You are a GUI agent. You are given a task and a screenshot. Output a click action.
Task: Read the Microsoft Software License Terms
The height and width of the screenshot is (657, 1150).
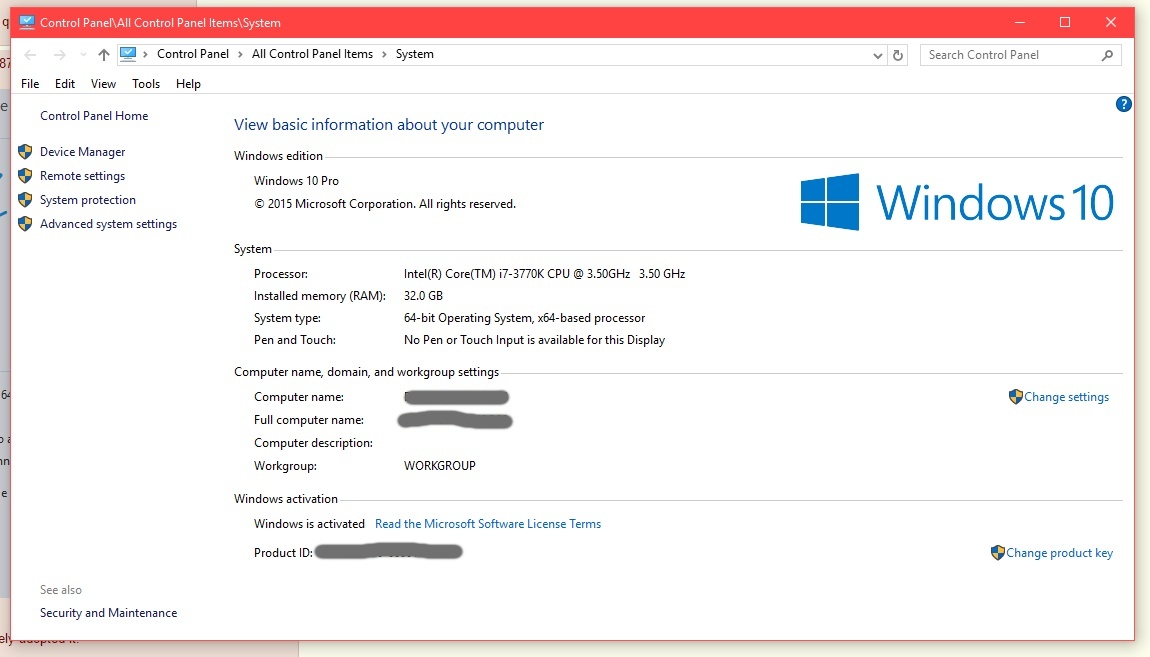tap(488, 524)
